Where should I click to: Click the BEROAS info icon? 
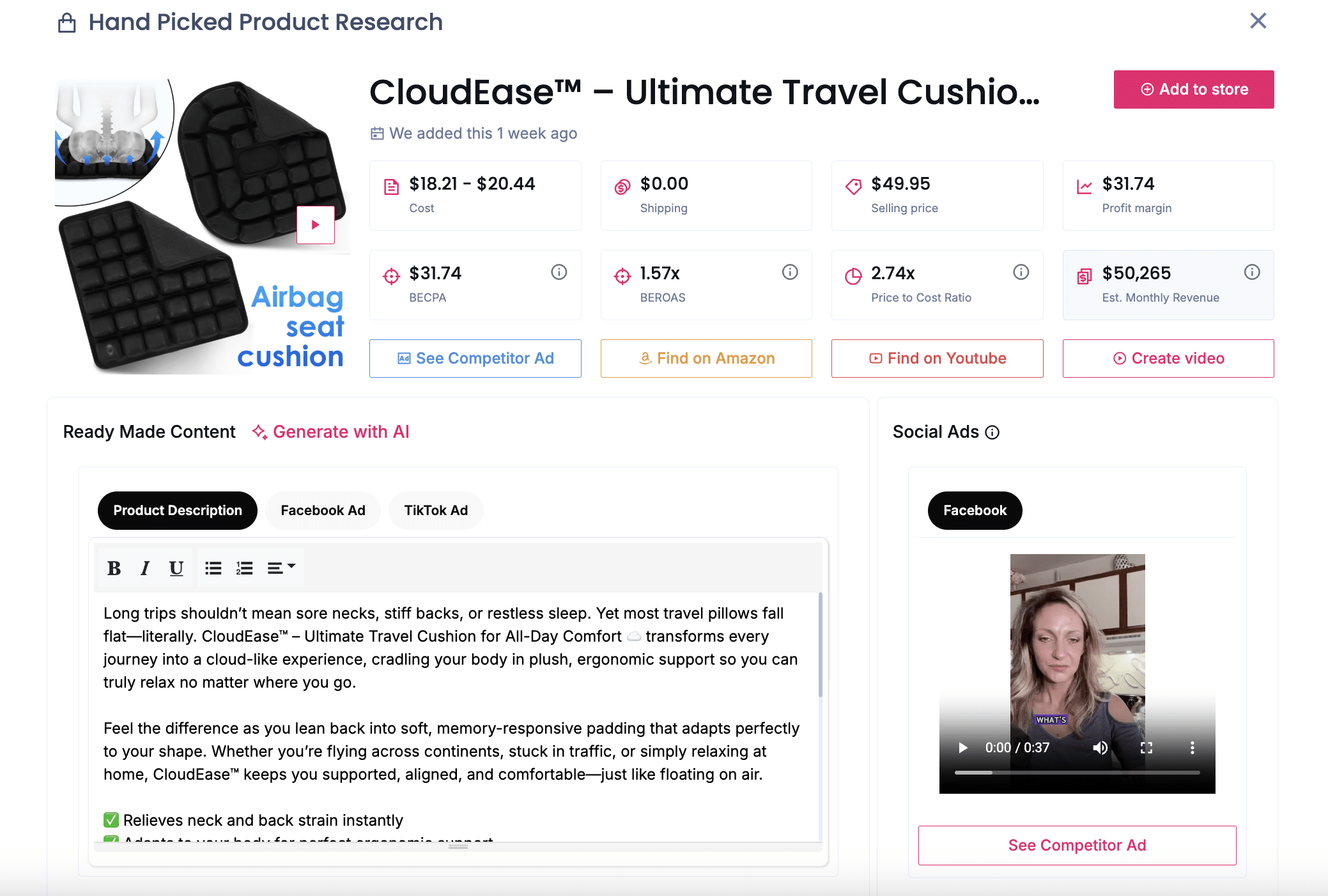(x=790, y=272)
